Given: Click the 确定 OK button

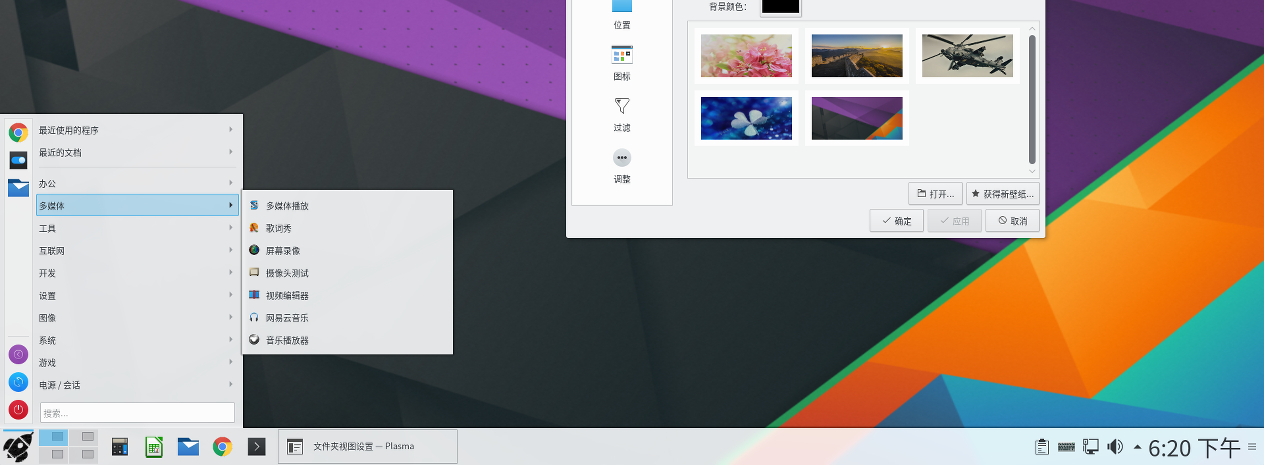Looking at the screenshot, I should 896,221.
